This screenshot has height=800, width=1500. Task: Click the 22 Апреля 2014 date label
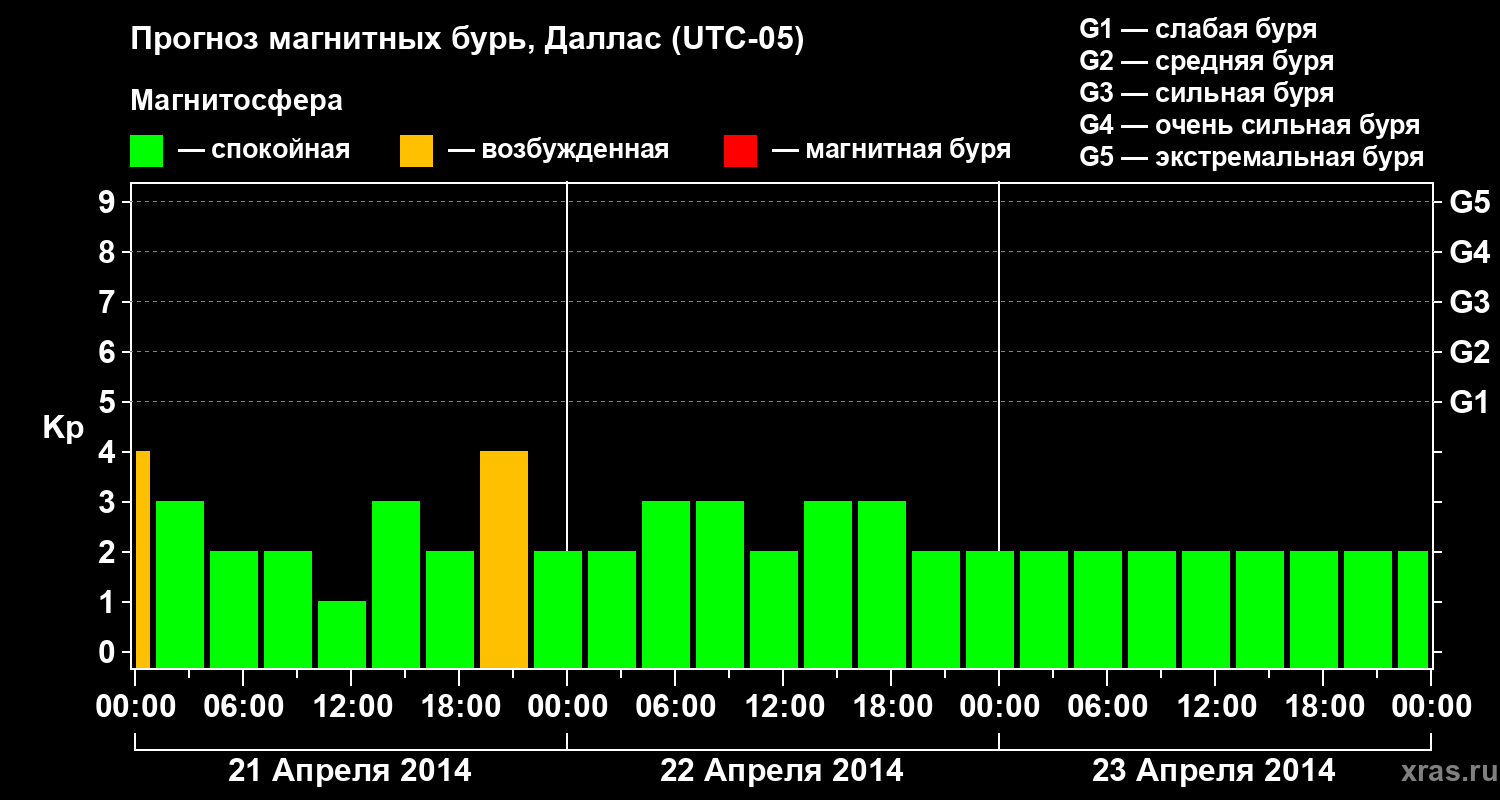(782, 770)
